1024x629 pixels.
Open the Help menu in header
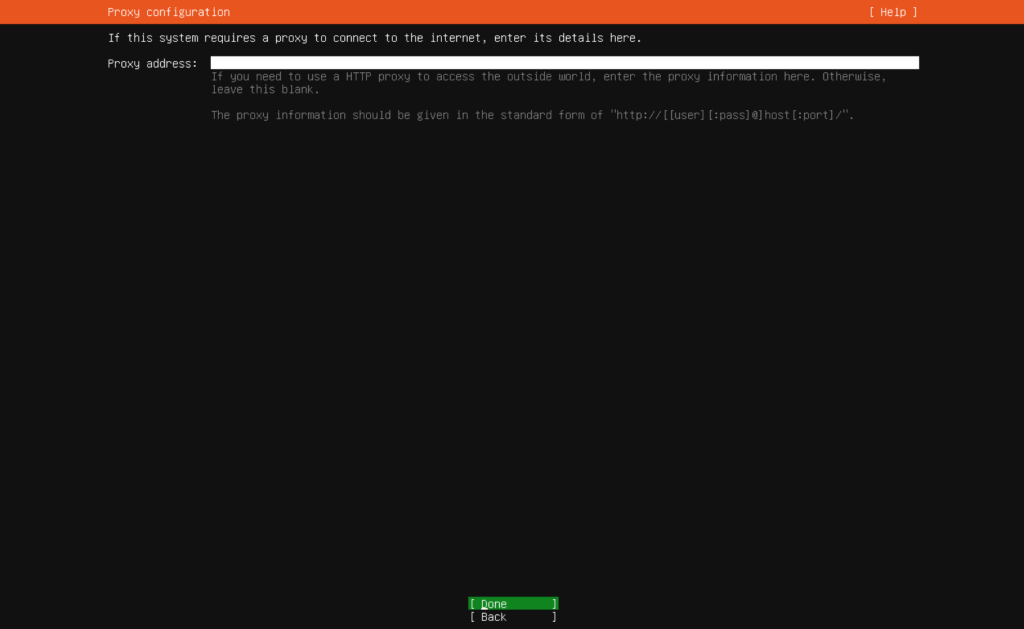click(x=892, y=12)
